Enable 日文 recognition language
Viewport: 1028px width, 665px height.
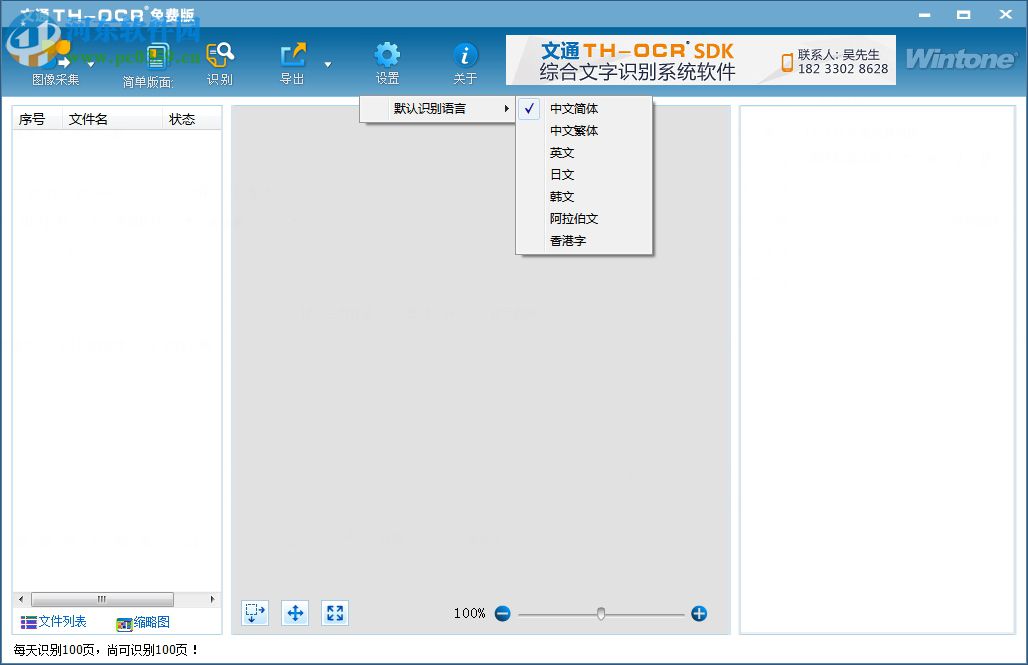[x=561, y=174]
